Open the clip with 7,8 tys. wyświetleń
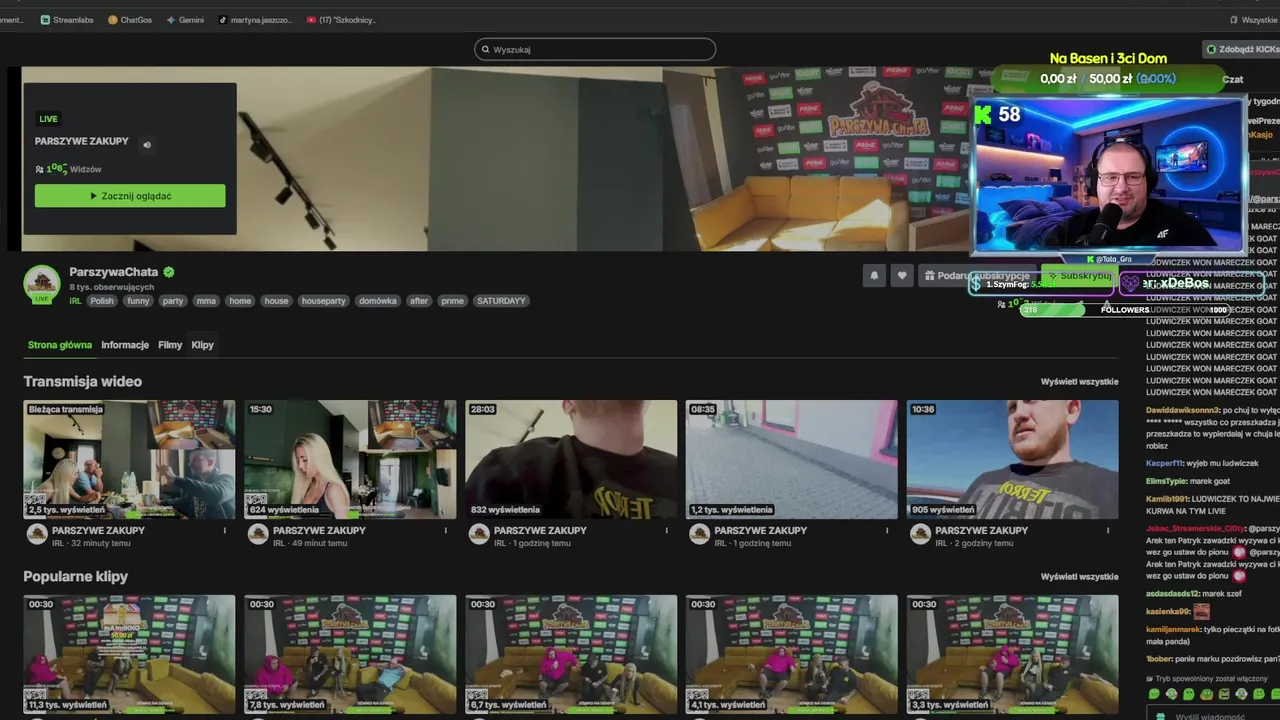The width and height of the screenshot is (1280, 720). 350,654
